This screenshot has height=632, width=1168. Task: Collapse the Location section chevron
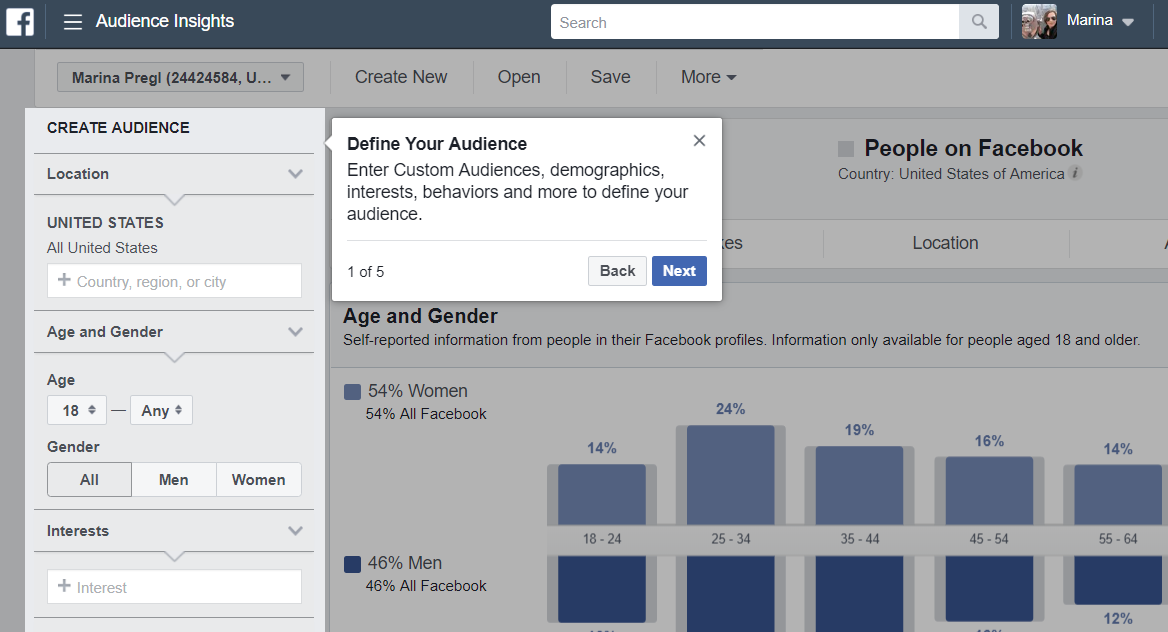pyautogui.click(x=295, y=174)
